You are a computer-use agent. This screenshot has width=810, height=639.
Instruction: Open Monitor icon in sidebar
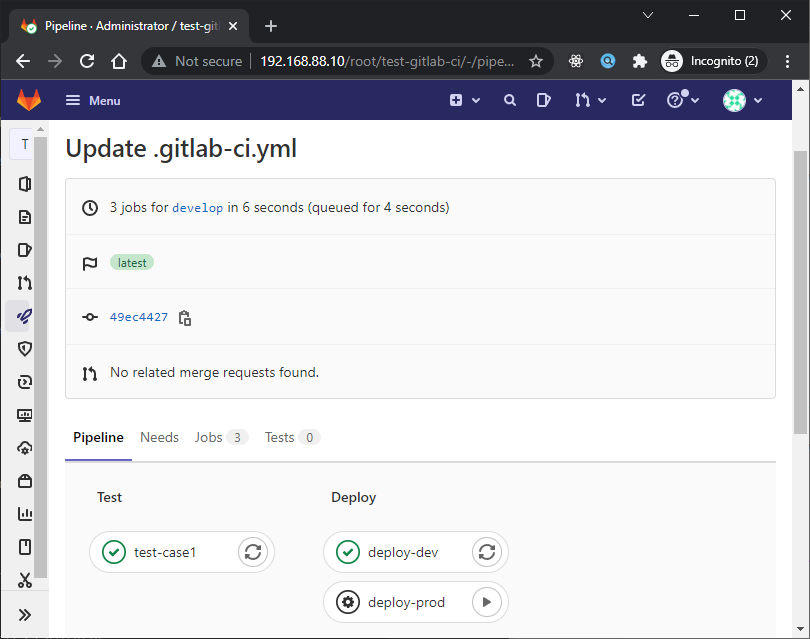click(24, 415)
